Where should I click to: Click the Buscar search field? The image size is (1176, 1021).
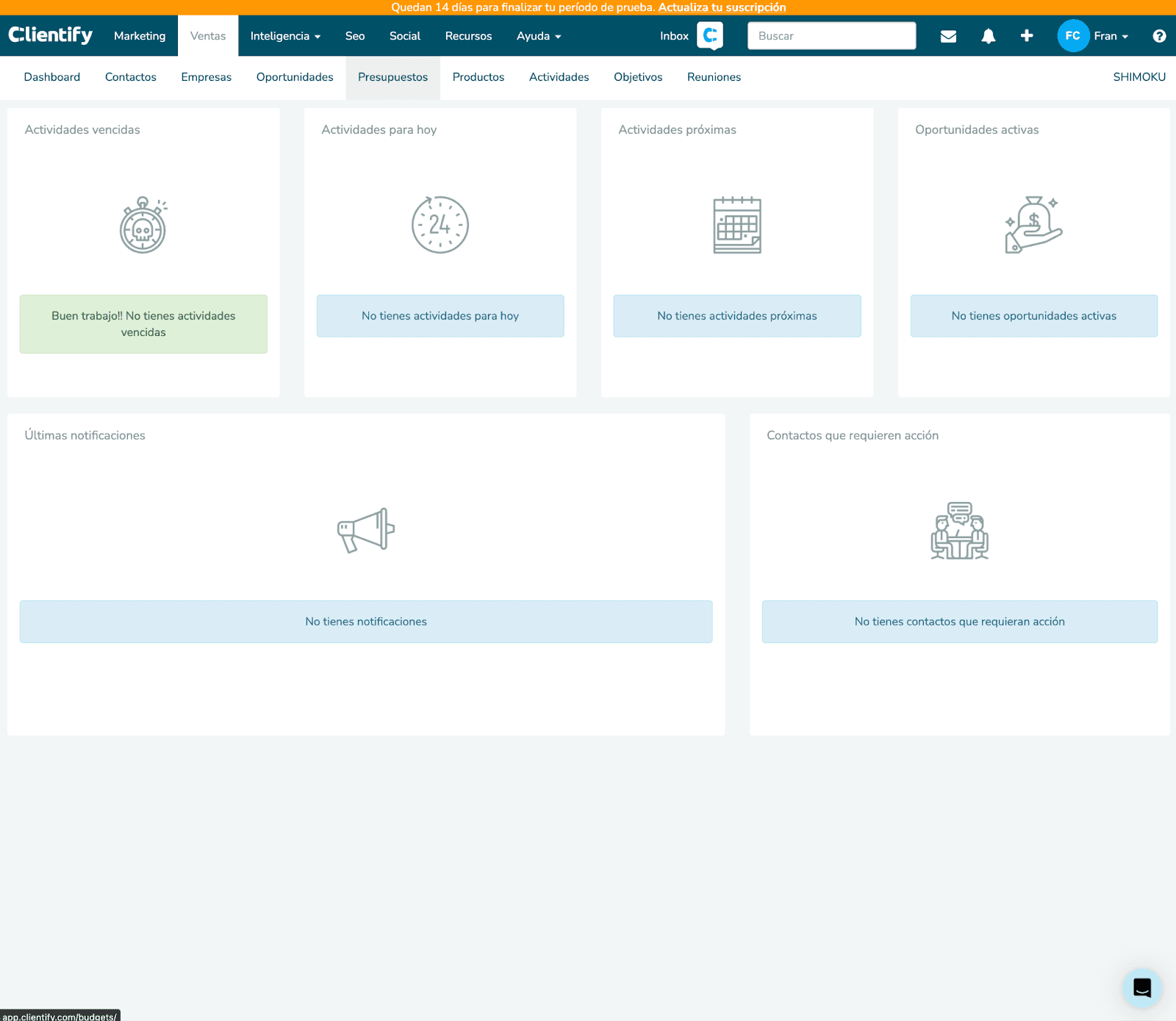coord(831,36)
